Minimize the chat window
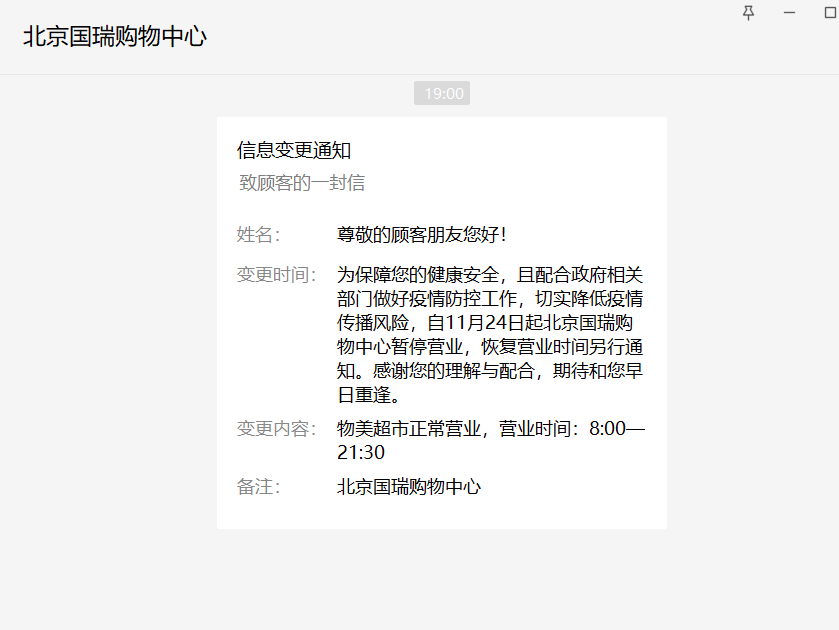Image resolution: width=839 pixels, height=630 pixels. click(789, 12)
